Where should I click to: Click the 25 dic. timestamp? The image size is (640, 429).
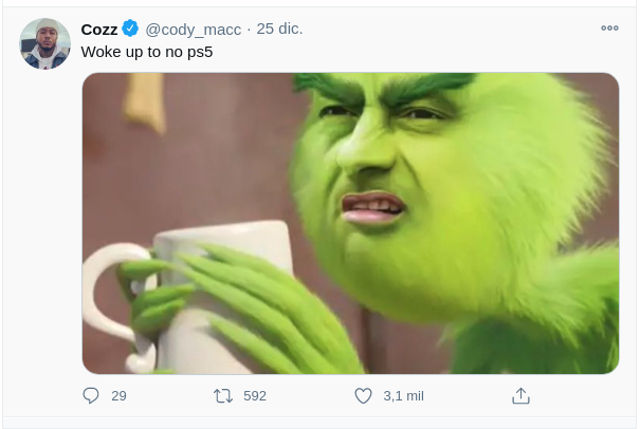click(x=280, y=29)
